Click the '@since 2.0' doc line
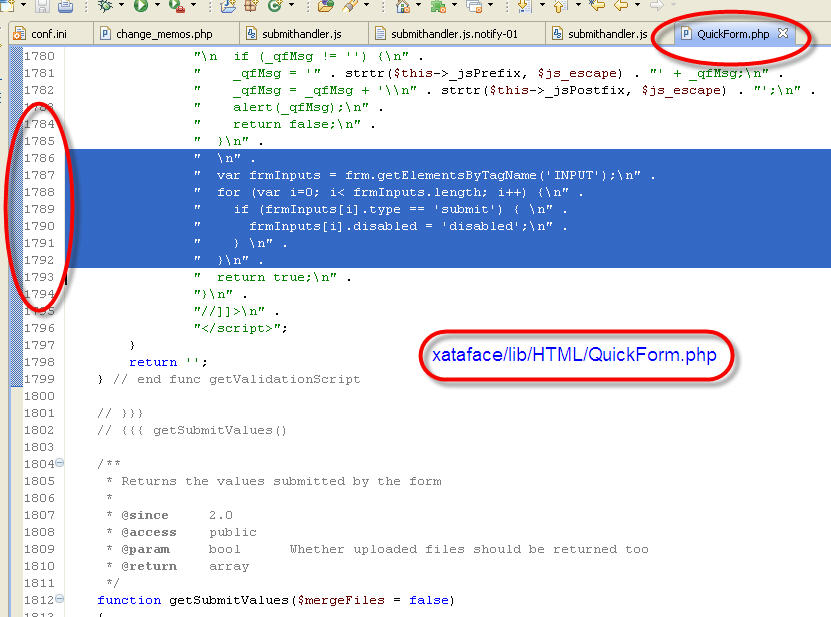Image resolution: width=831 pixels, height=617 pixels. (x=169, y=515)
